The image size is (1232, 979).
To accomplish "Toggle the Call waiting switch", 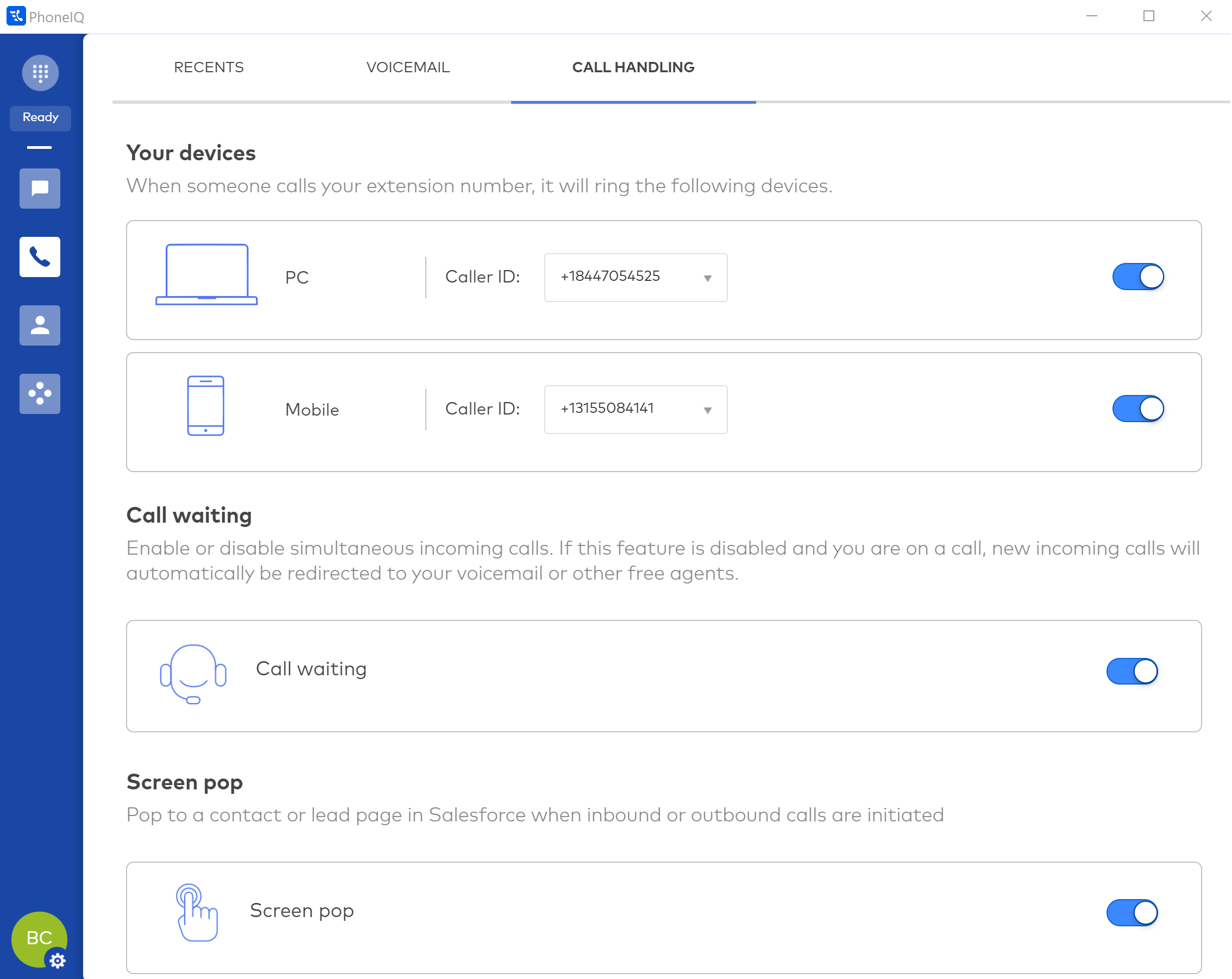I will pos(1132,672).
